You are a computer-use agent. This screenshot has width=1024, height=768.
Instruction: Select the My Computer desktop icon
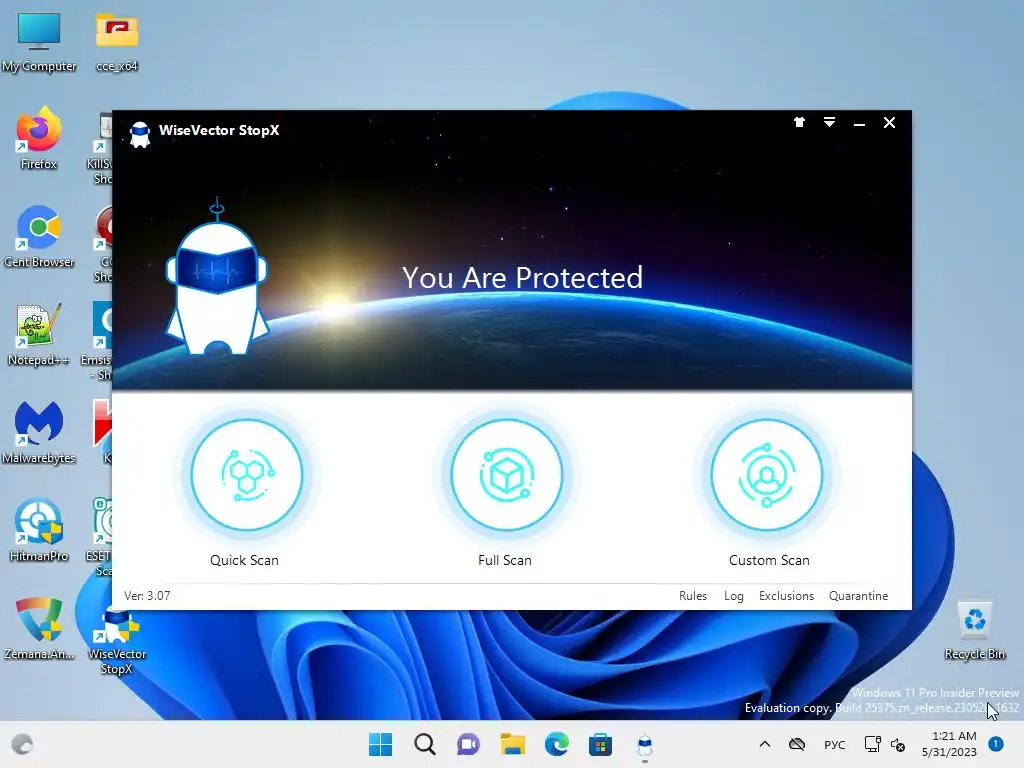[39, 42]
